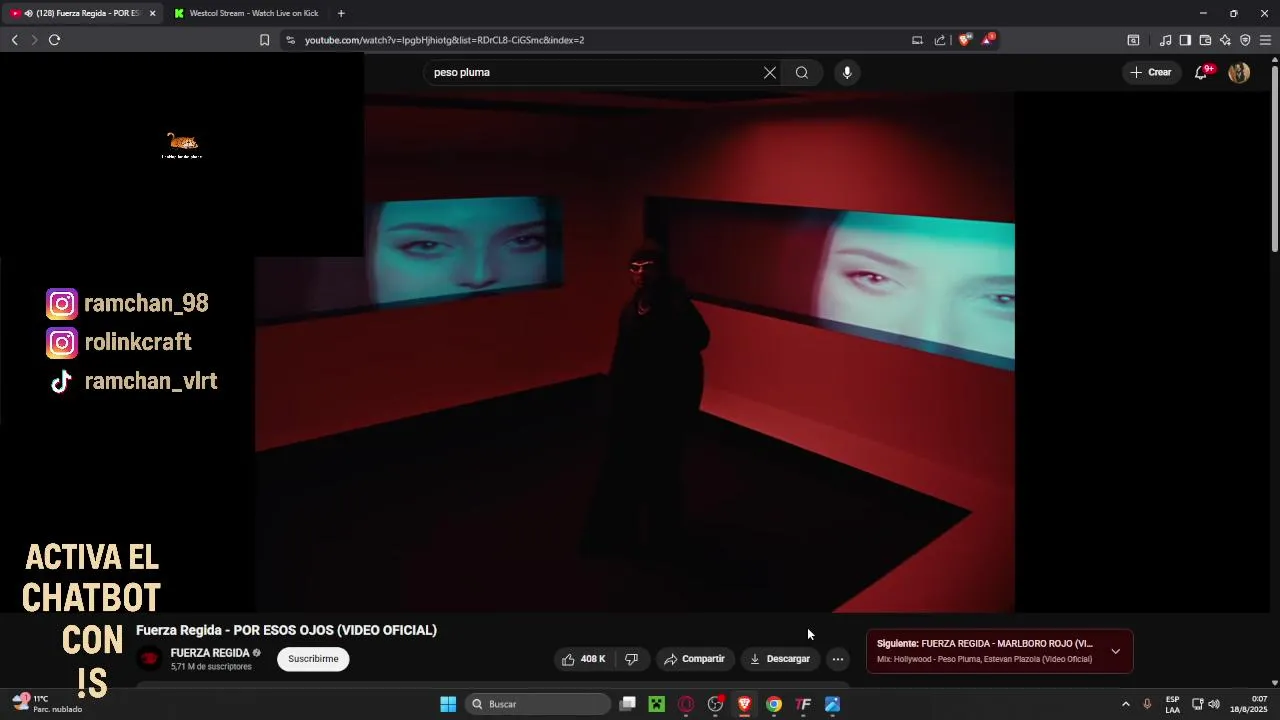
Task: Open Google Chrome from the taskbar
Action: pos(774,704)
